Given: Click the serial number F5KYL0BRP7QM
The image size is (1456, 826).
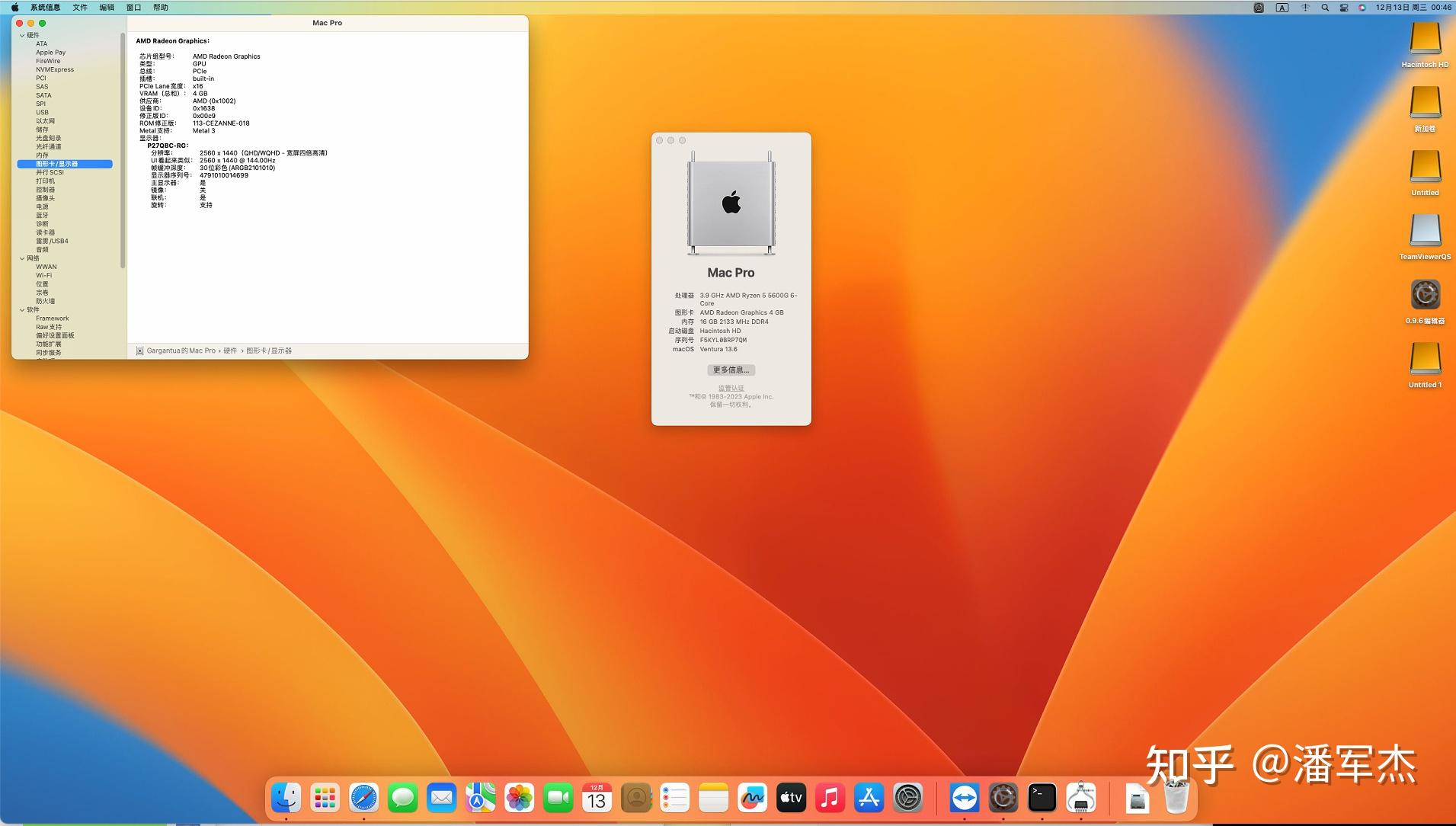Looking at the screenshot, I should click(723, 340).
